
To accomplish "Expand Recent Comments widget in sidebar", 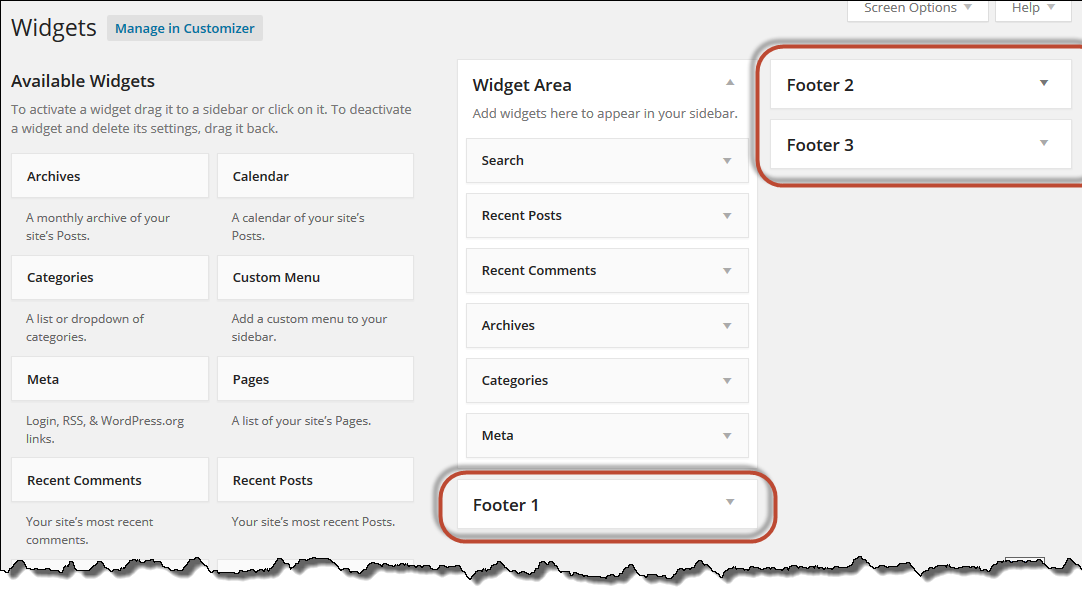I will pos(727,271).
